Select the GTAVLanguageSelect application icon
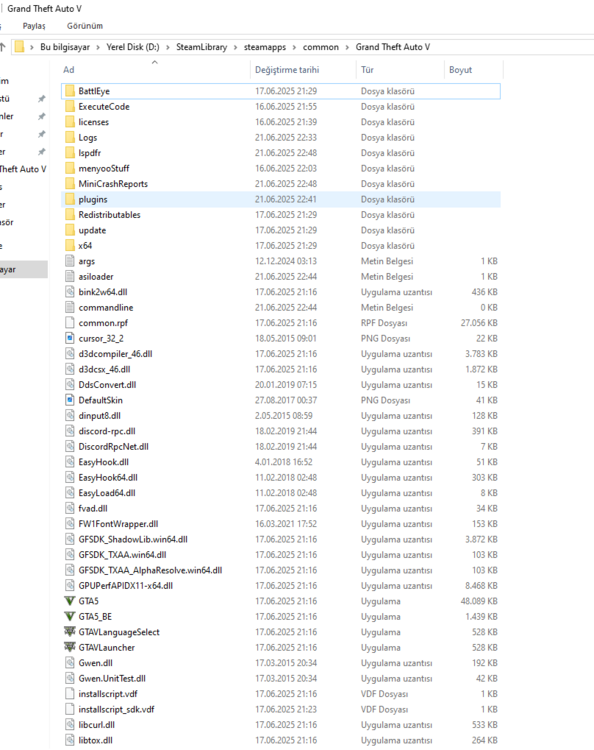 tap(70, 632)
